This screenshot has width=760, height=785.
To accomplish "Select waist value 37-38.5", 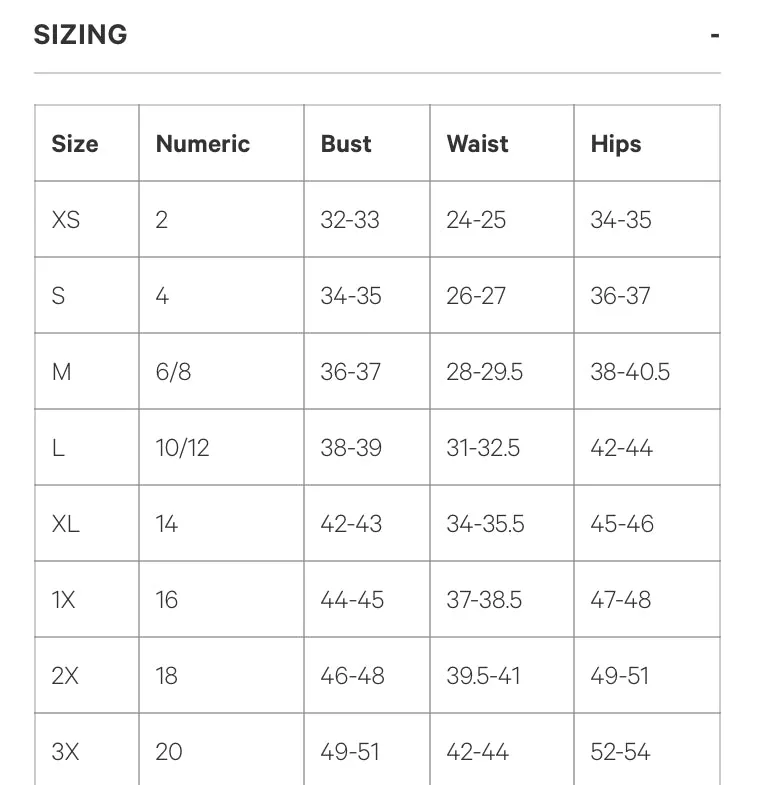I will coord(484,600).
